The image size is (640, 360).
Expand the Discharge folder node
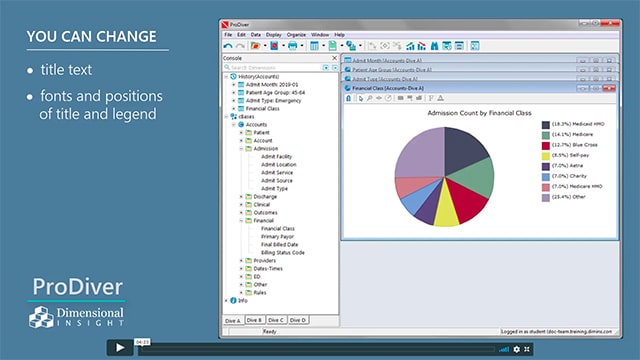pos(241,197)
